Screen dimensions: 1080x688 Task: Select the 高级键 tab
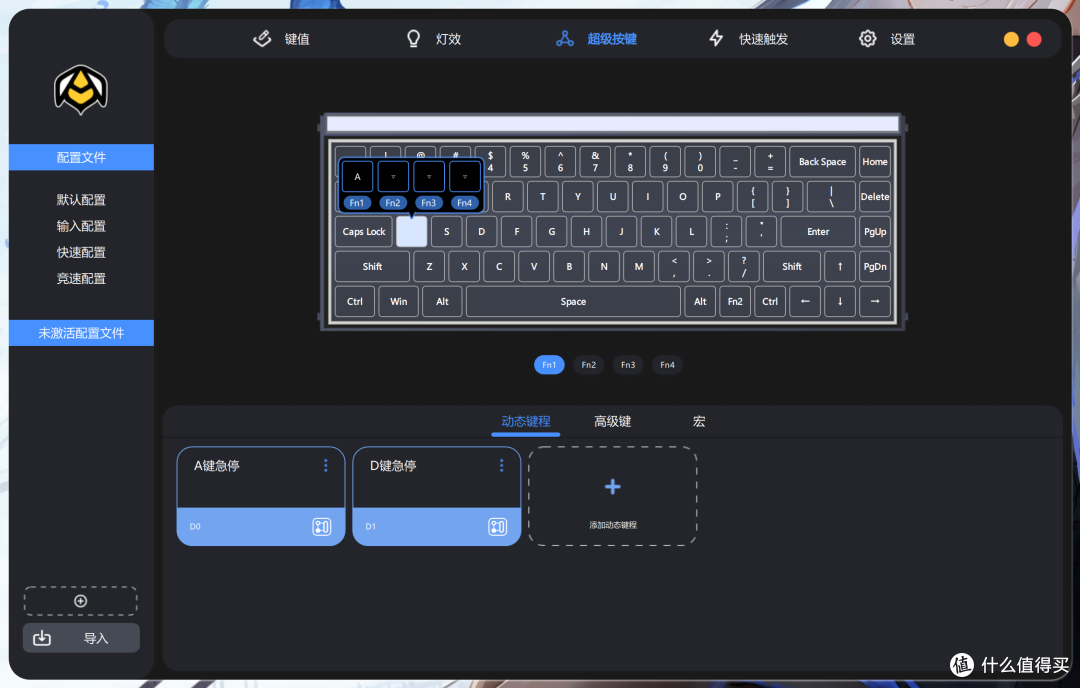pos(612,421)
